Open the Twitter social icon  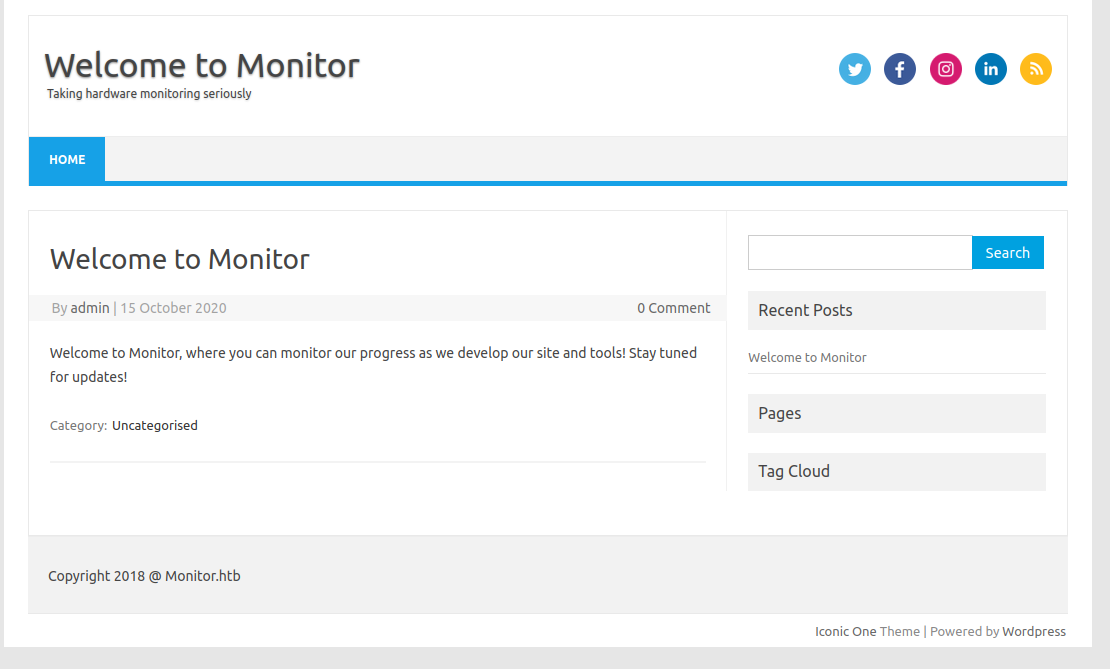point(854,69)
